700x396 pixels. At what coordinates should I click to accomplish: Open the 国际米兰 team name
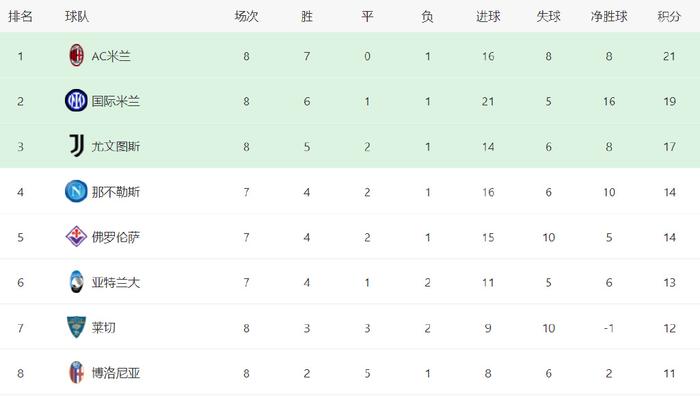[116, 101]
